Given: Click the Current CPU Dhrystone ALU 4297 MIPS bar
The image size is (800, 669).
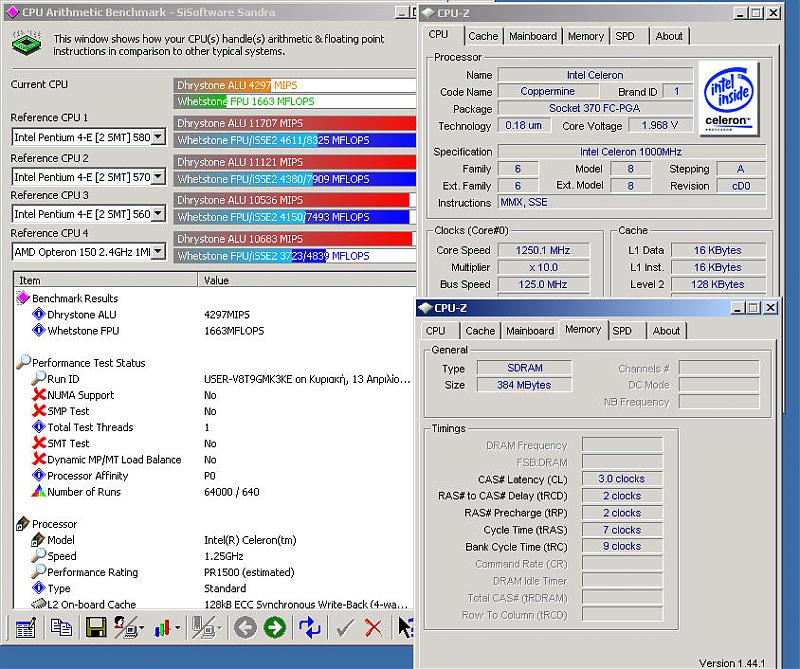Looking at the screenshot, I should [295, 85].
